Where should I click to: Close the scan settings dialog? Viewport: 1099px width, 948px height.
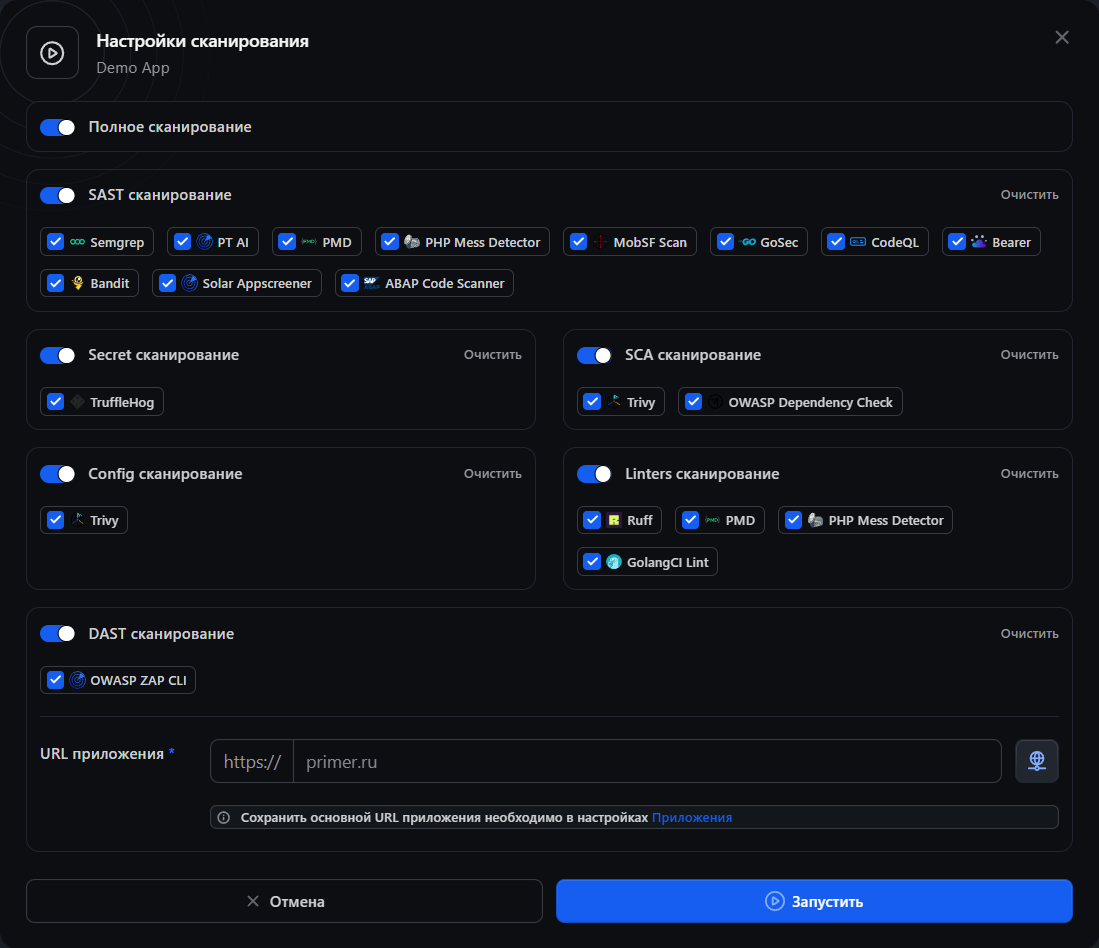pos(1062,37)
